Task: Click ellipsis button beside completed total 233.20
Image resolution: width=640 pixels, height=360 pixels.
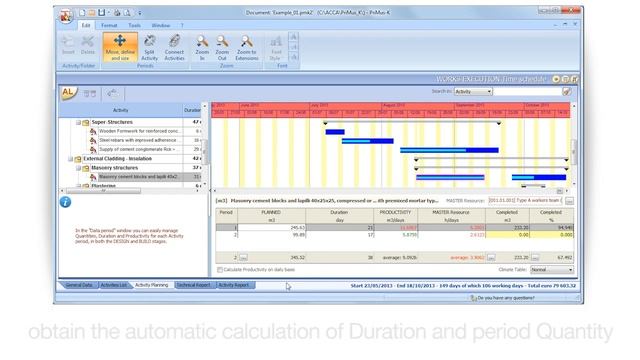Action: [x=535, y=258]
